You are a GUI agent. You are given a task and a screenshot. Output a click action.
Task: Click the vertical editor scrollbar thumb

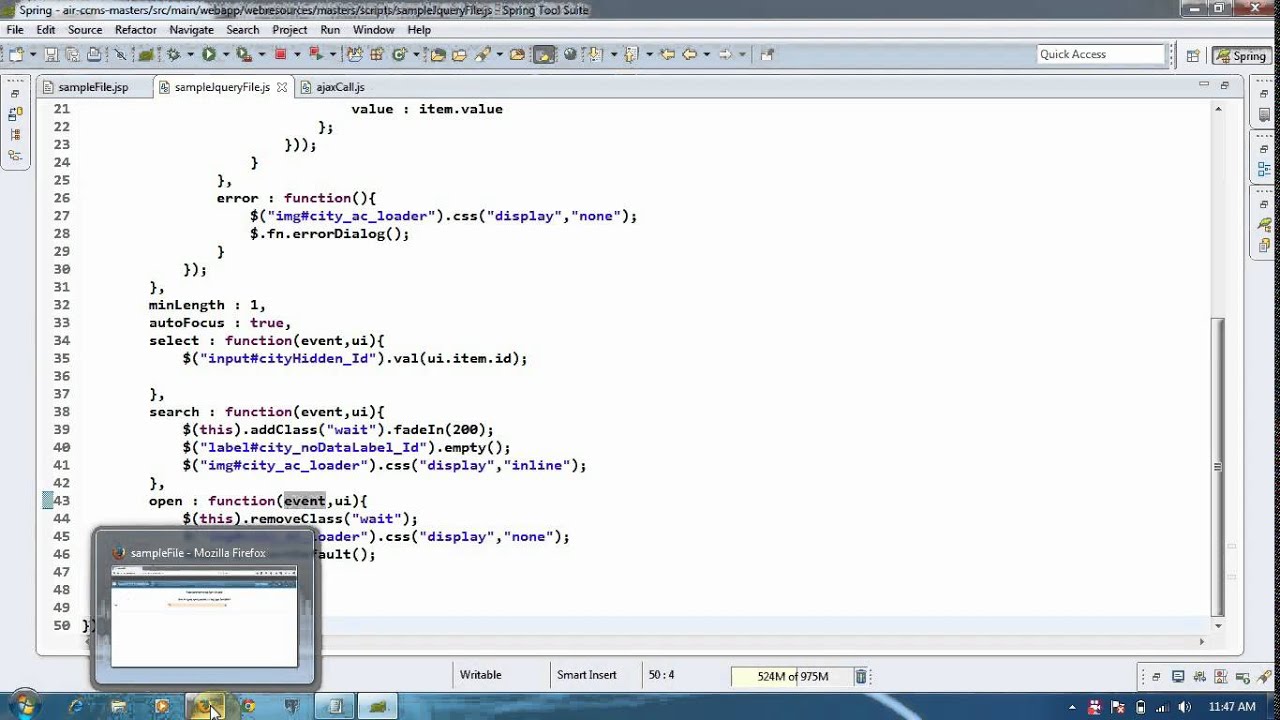tap(1217, 467)
